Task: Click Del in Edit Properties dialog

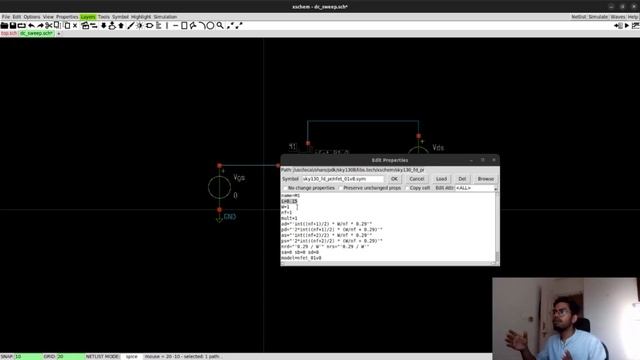Action: (462, 179)
